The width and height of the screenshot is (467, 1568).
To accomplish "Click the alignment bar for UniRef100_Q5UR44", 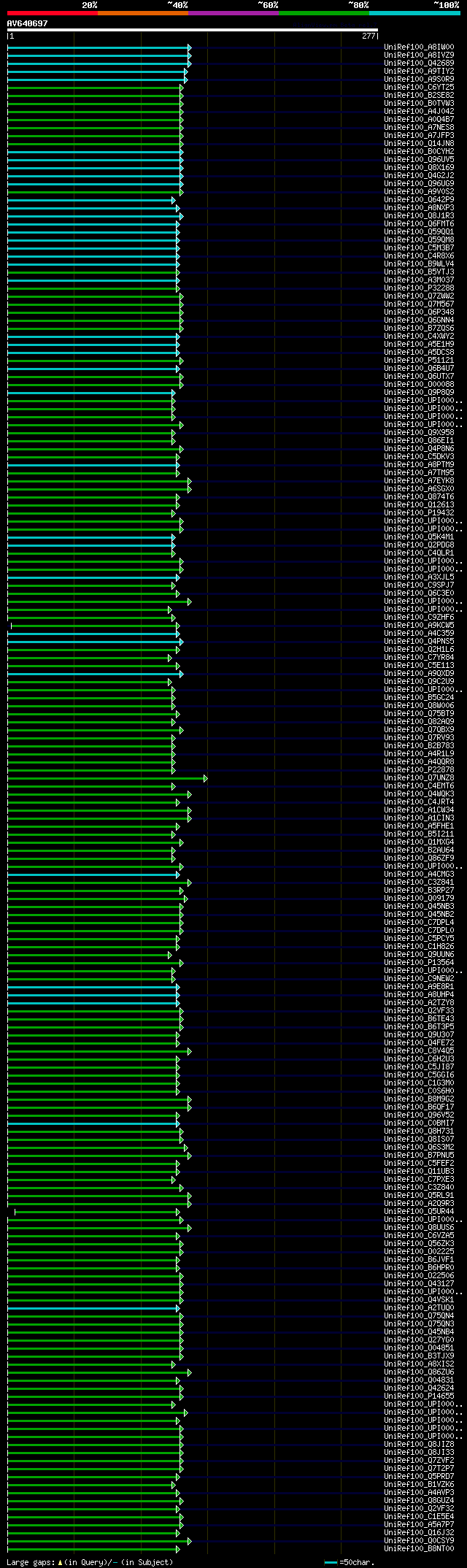I will pos(97,1212).
